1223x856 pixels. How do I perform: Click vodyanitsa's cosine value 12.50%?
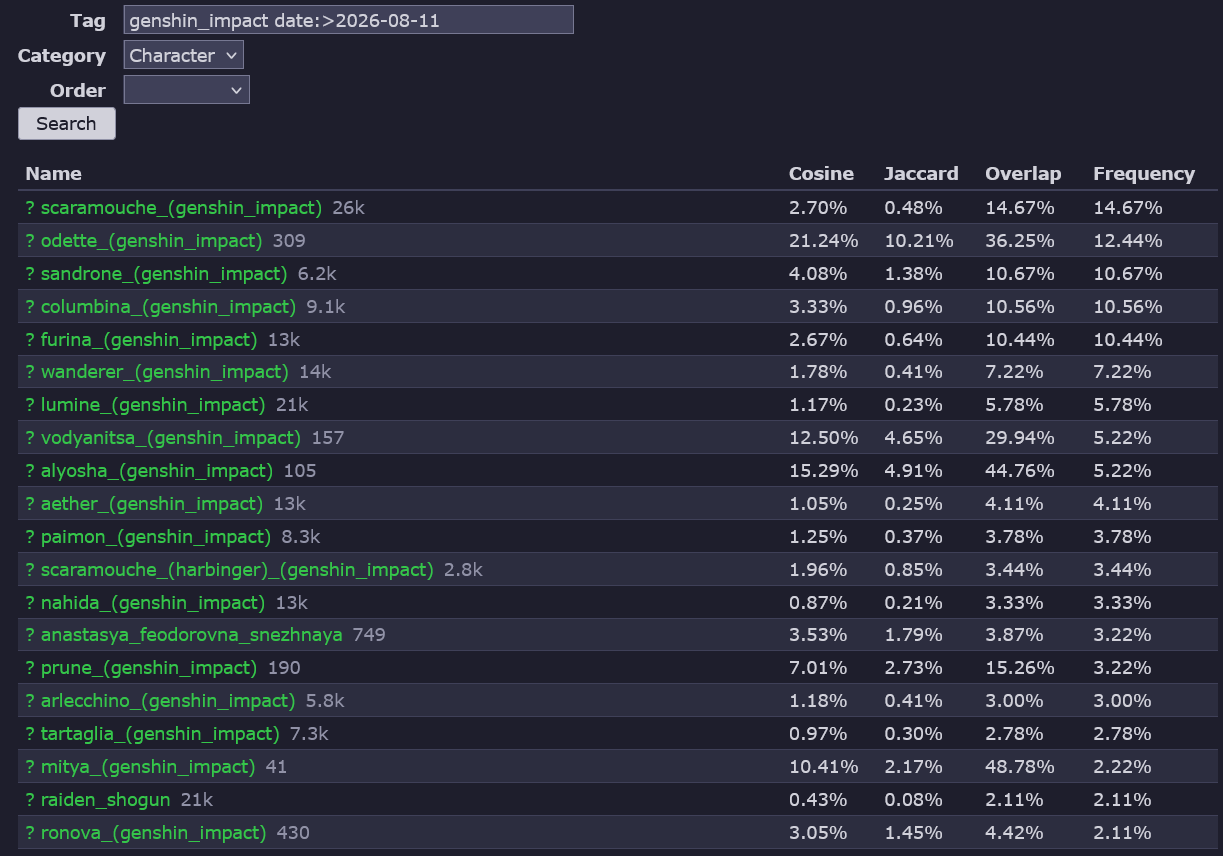click(824, 438)
